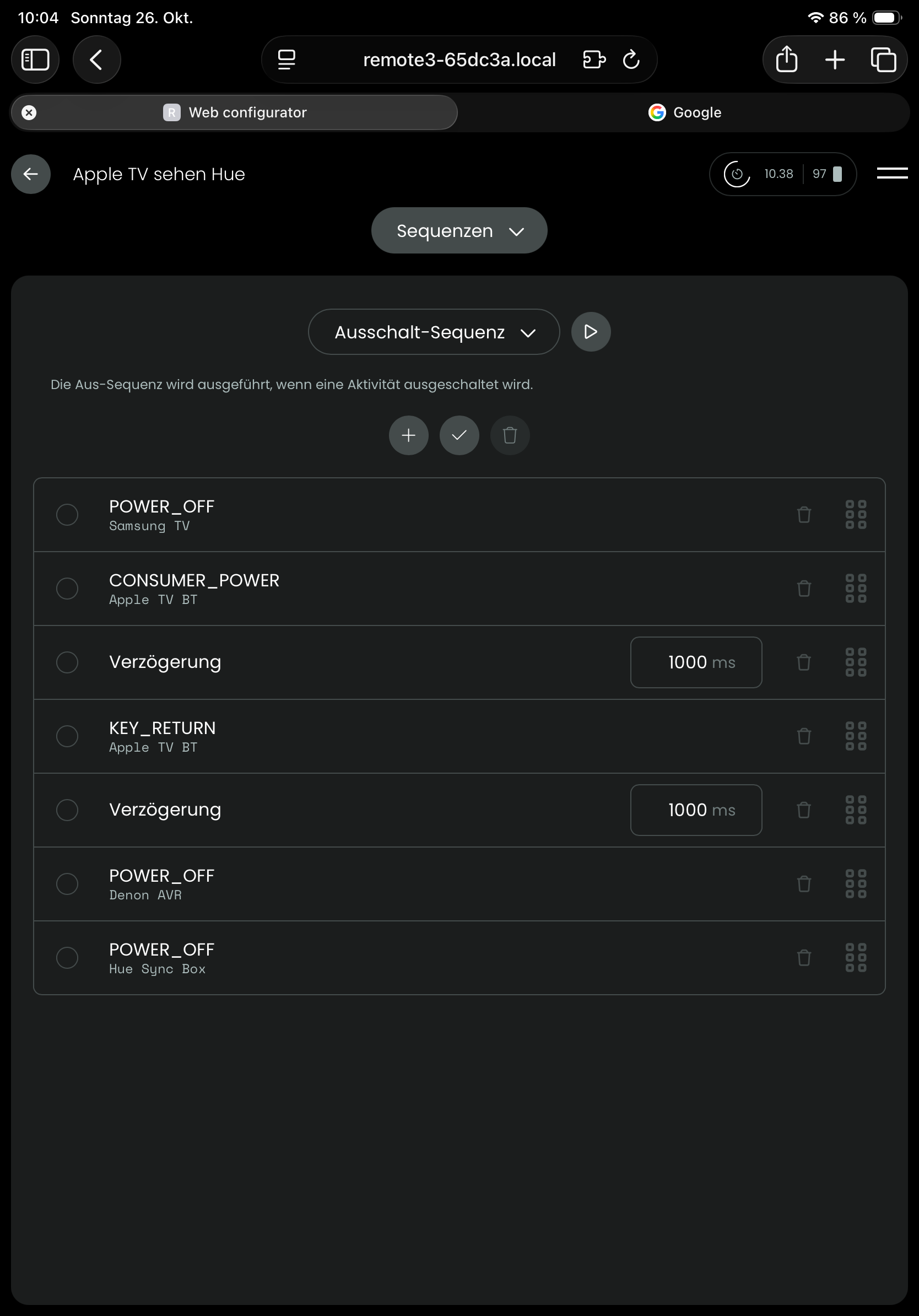
Task: Delete the Samsung TV POWER_OFF step
Action: pos(804,515)
